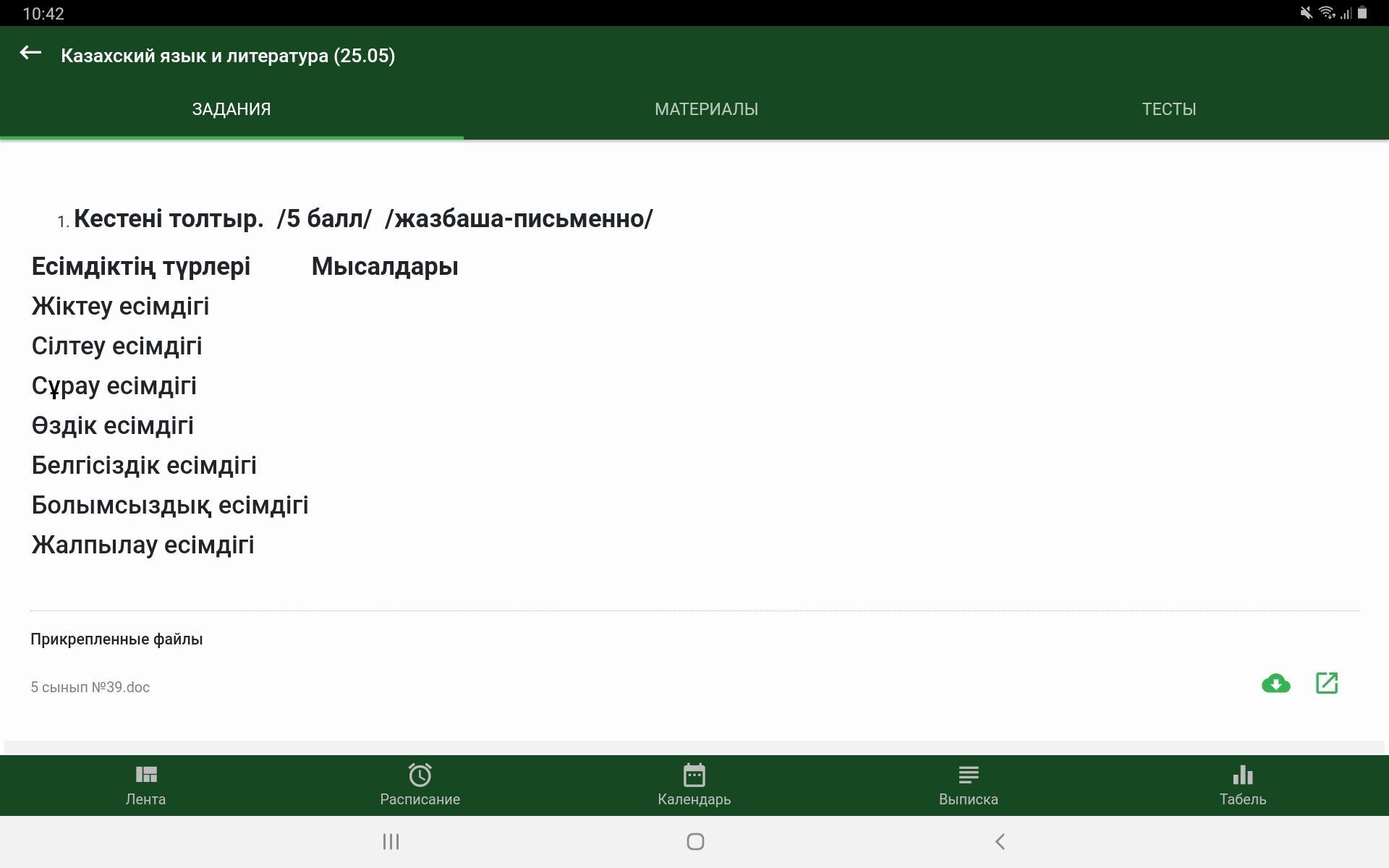This screenshot has height=868, width=1389.
Task: Open the Табель chart icon
Action: [1242, 775]
